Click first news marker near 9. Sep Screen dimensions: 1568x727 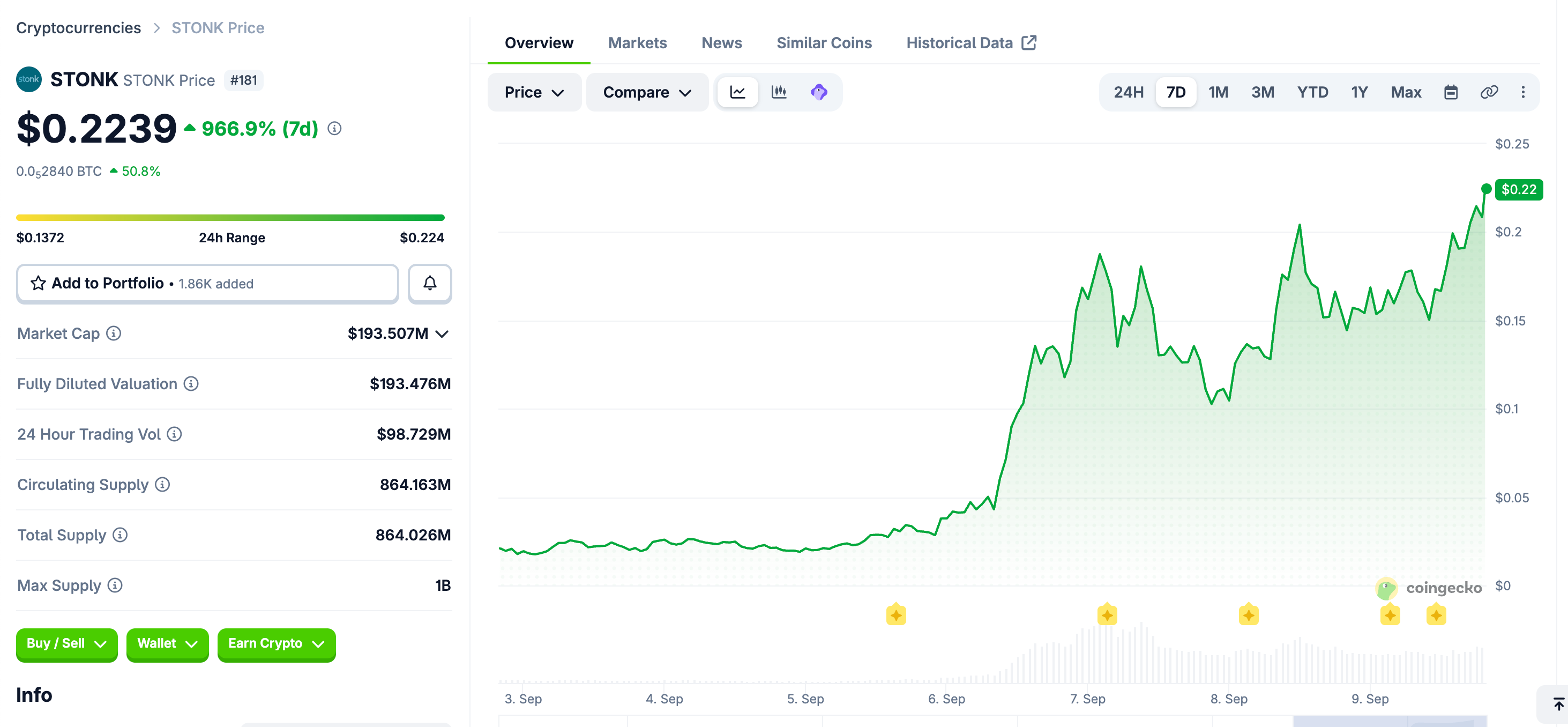[1390, 614]
